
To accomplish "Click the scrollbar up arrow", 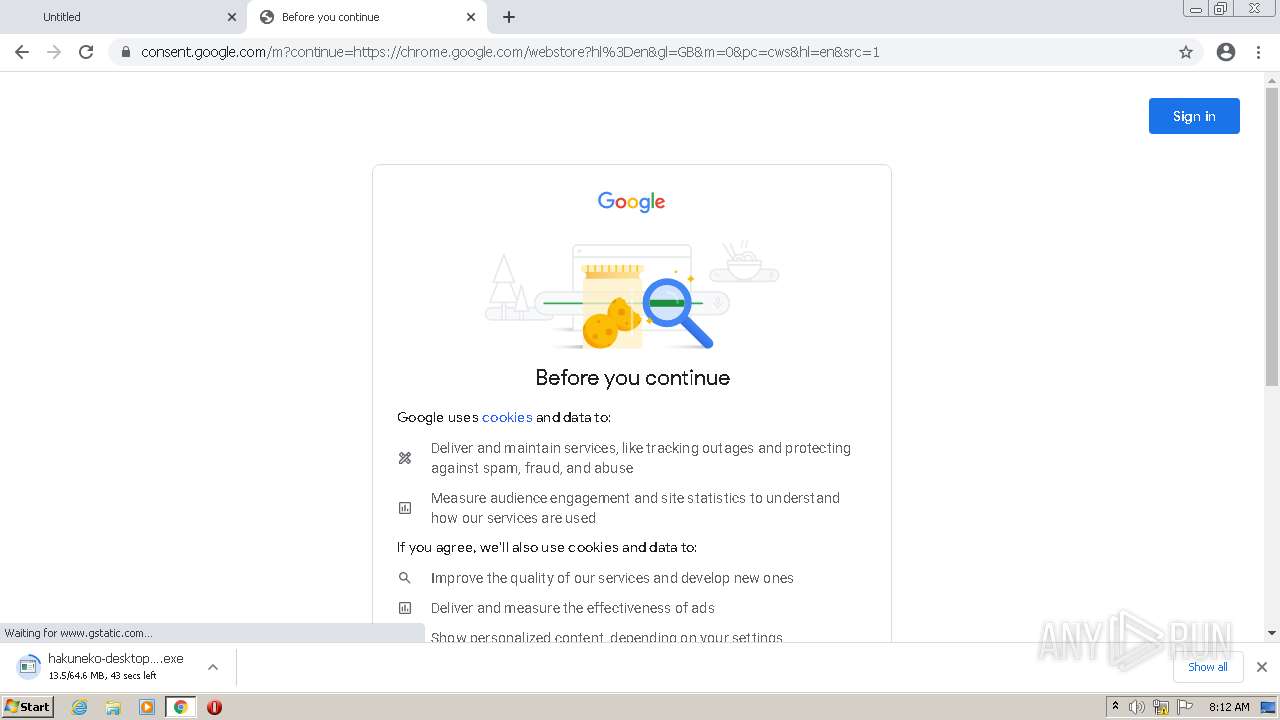I will pos(1272,80).
